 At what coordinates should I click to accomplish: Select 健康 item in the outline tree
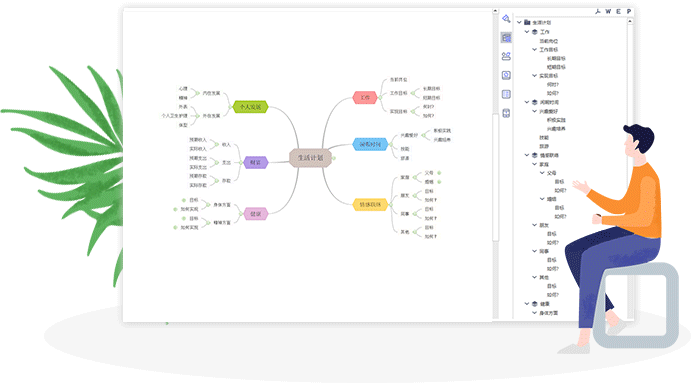pos(545,304)
